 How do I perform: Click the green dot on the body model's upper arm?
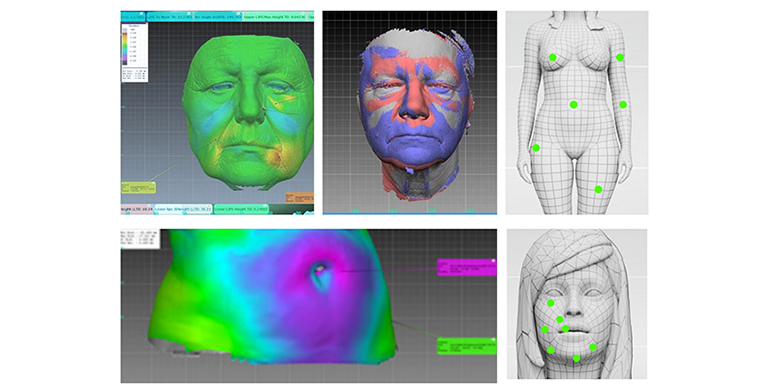pos(620,57)
